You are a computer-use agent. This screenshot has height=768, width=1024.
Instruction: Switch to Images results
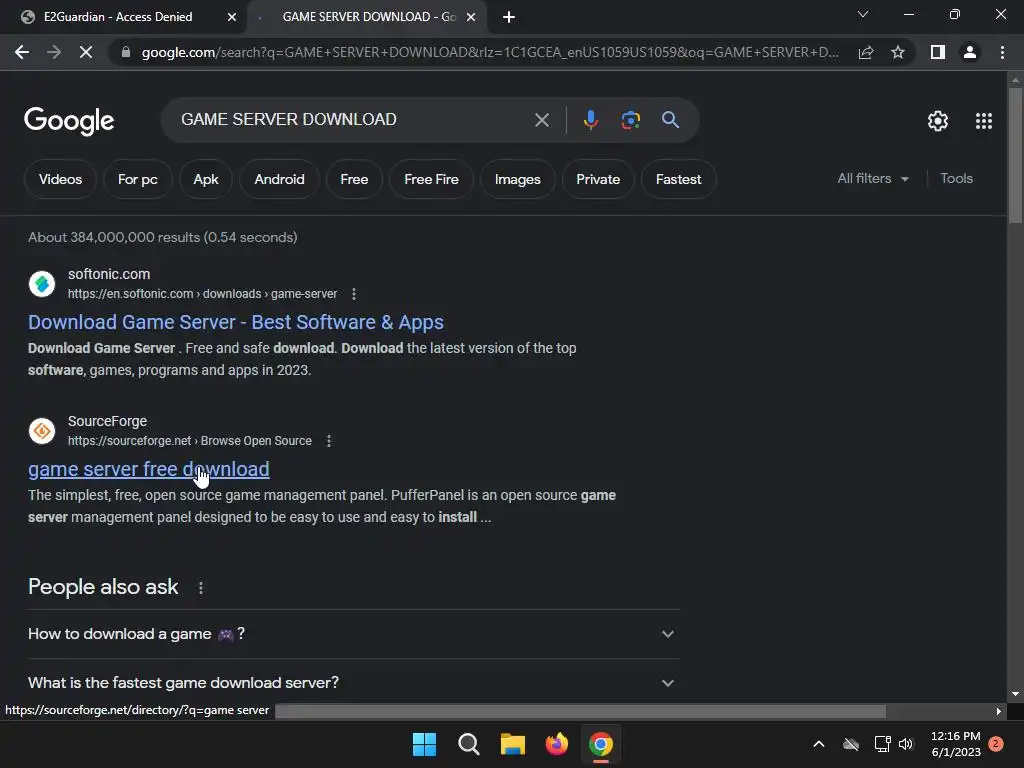517,179
